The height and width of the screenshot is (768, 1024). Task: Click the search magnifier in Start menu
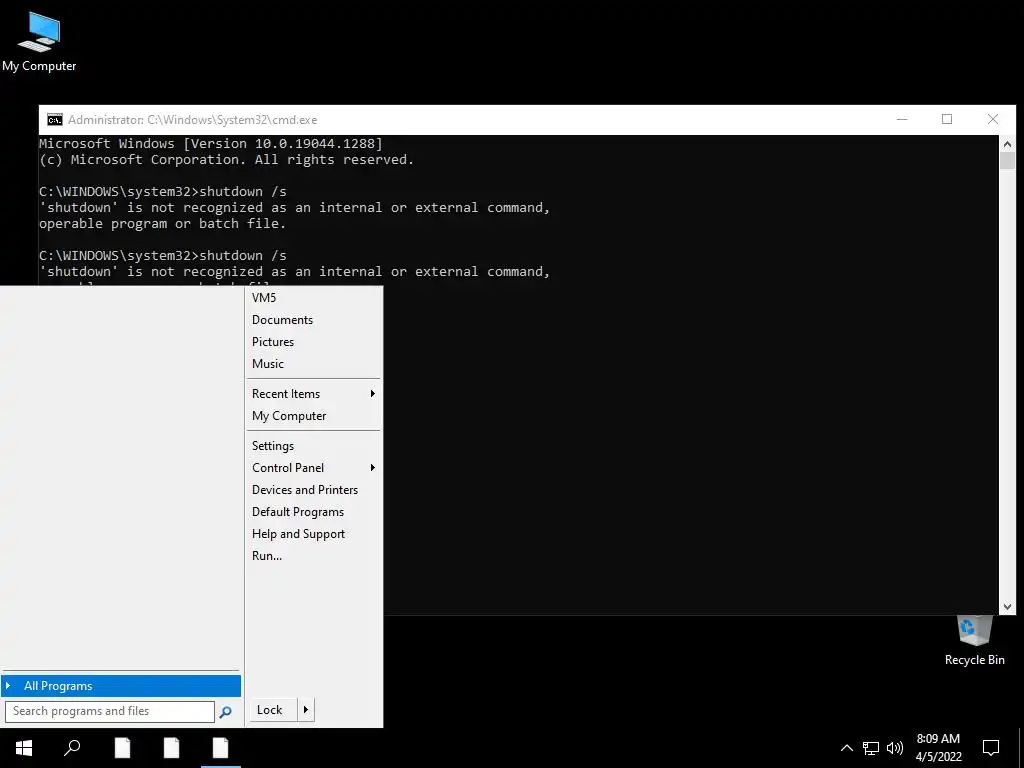225,712
